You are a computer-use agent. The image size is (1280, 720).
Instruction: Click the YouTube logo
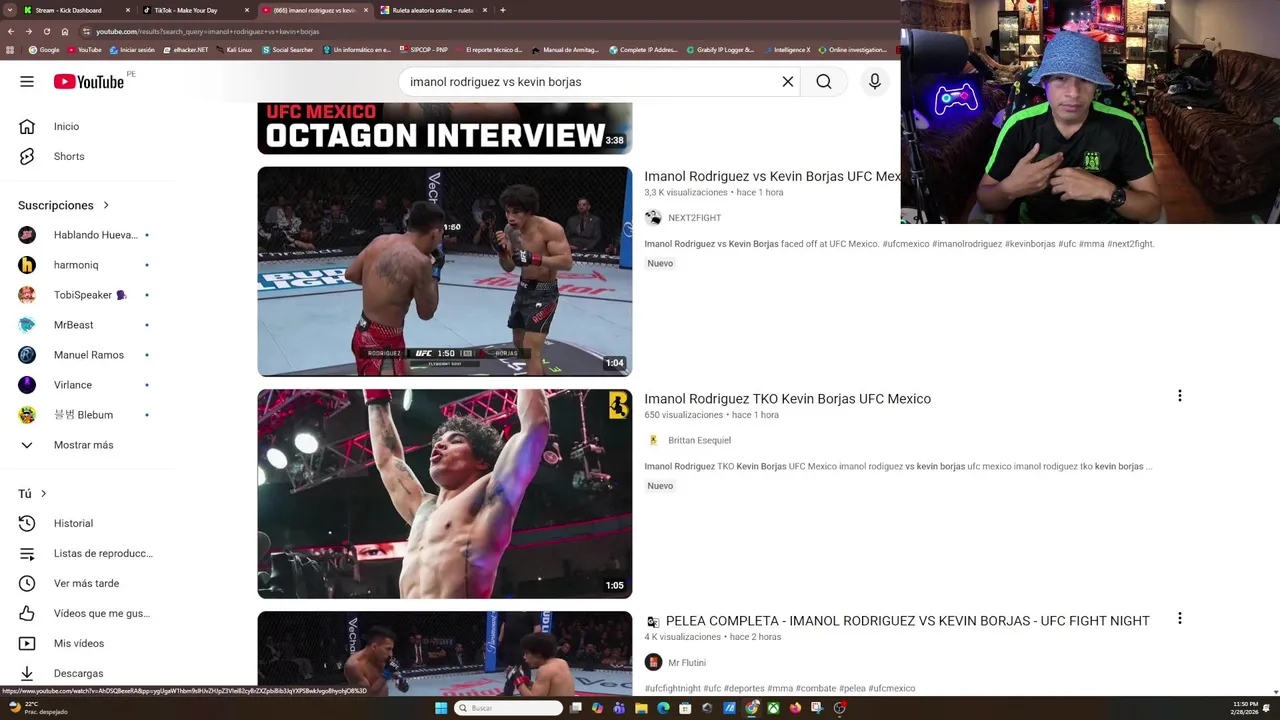(x=89, y=82)
